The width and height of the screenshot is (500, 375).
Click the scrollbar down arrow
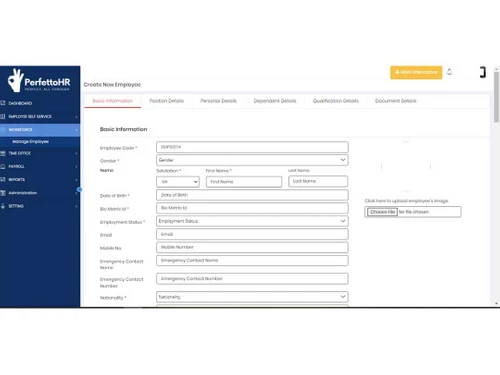(496, 304)
